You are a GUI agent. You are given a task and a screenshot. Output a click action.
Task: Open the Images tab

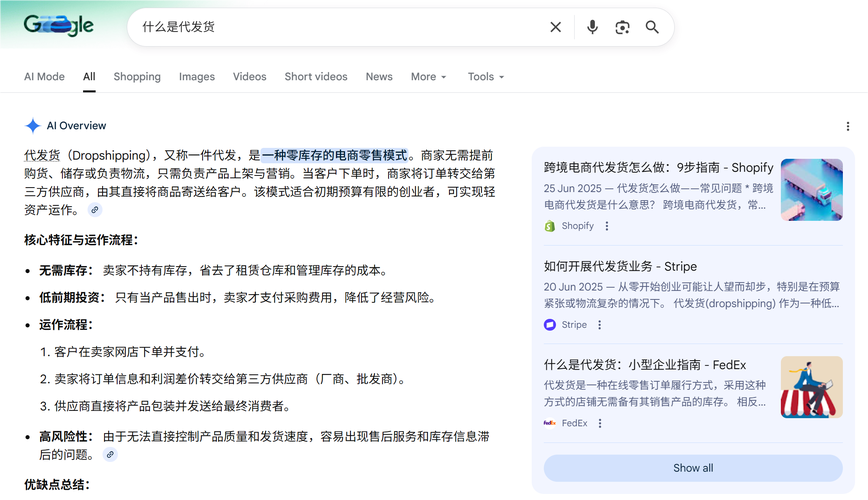pos(197,76)
